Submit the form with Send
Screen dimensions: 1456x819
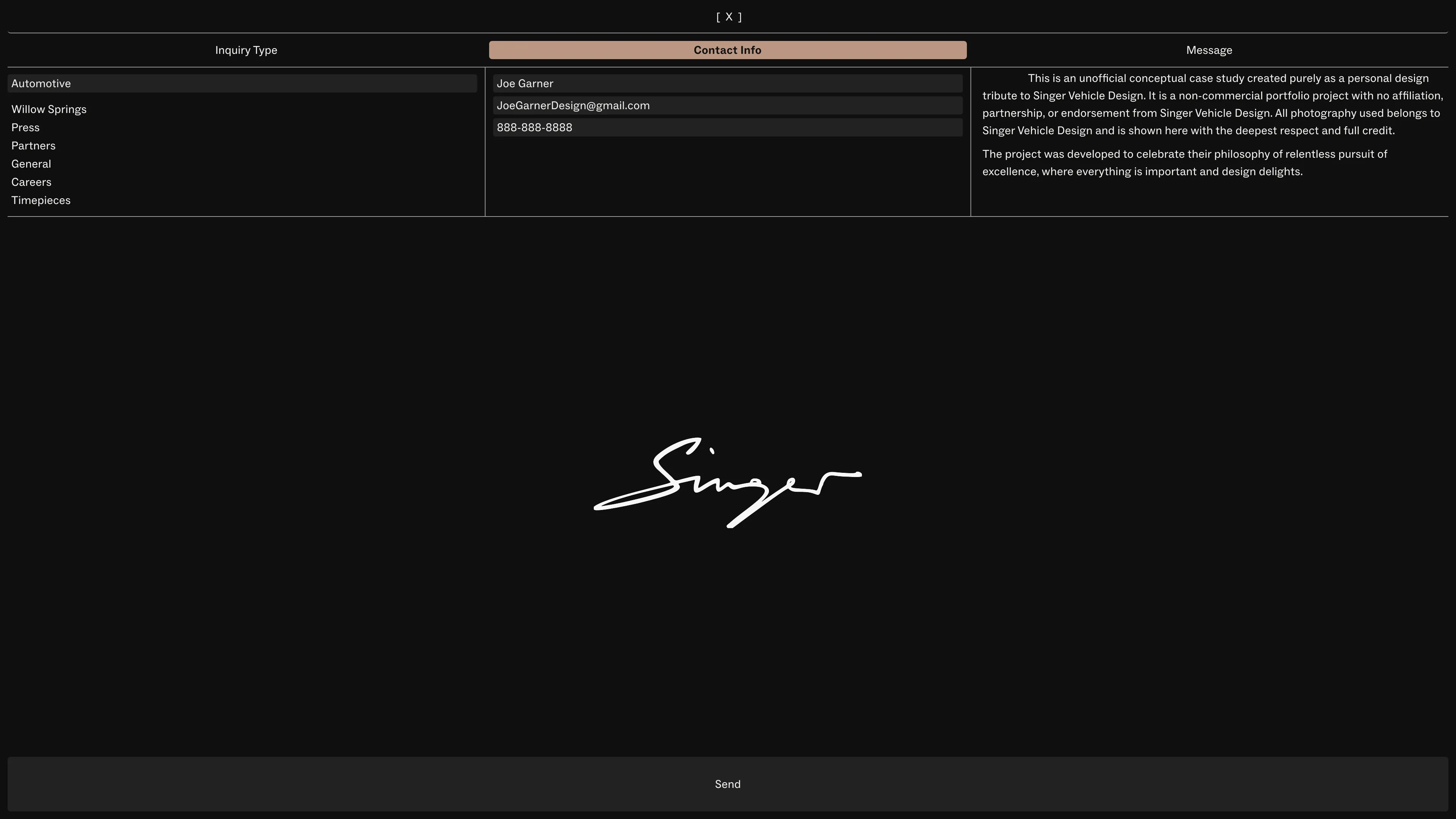coord(728,784)
